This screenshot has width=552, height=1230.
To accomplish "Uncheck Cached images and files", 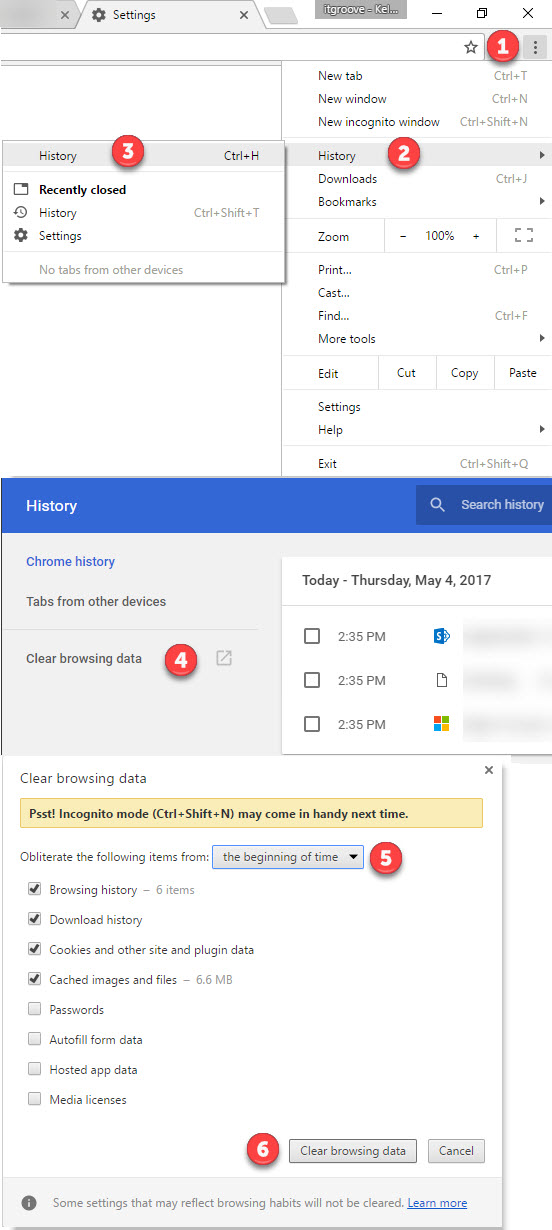I will click(x=35, y=980).
